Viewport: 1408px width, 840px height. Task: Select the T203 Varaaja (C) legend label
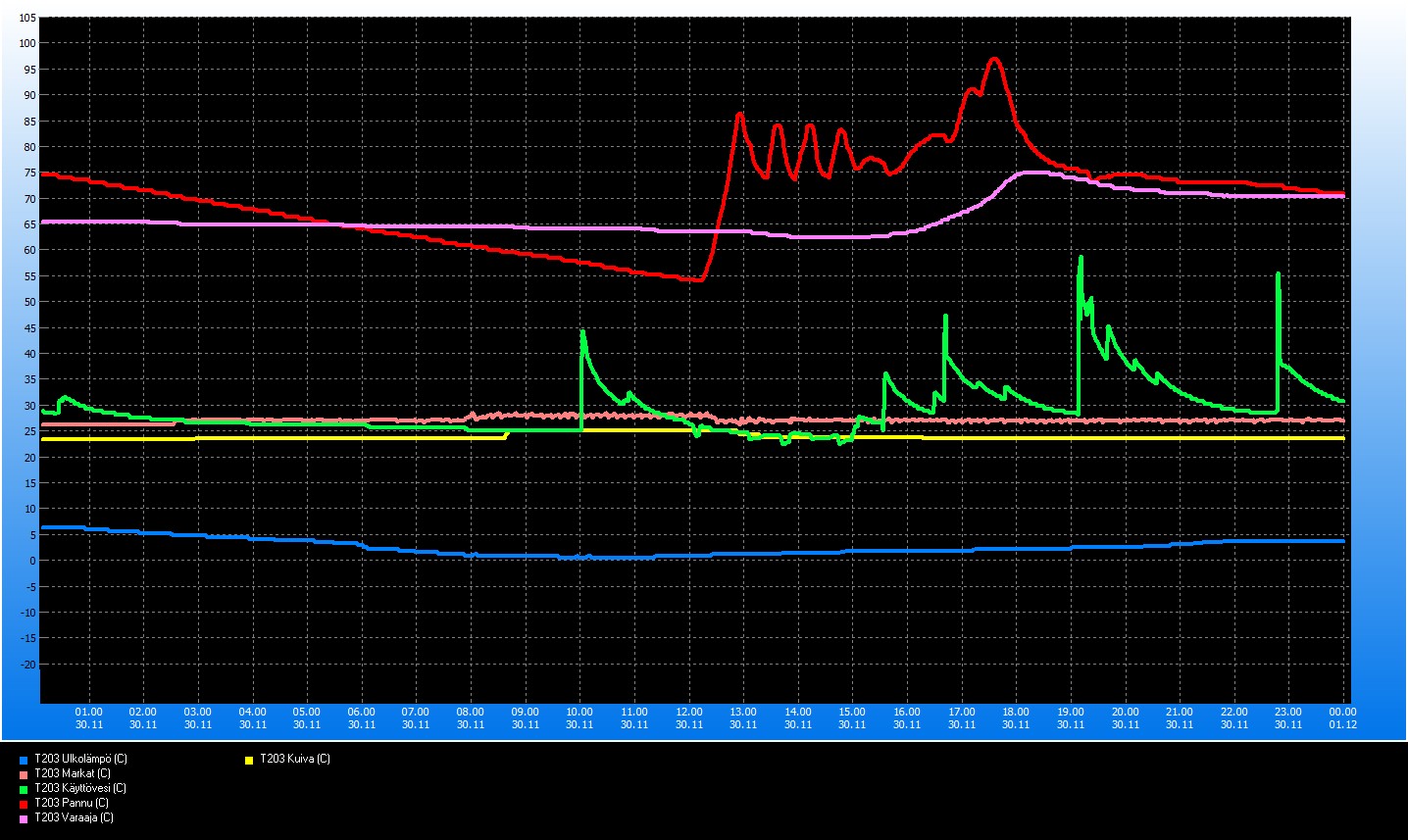click(x=74, y=817)
